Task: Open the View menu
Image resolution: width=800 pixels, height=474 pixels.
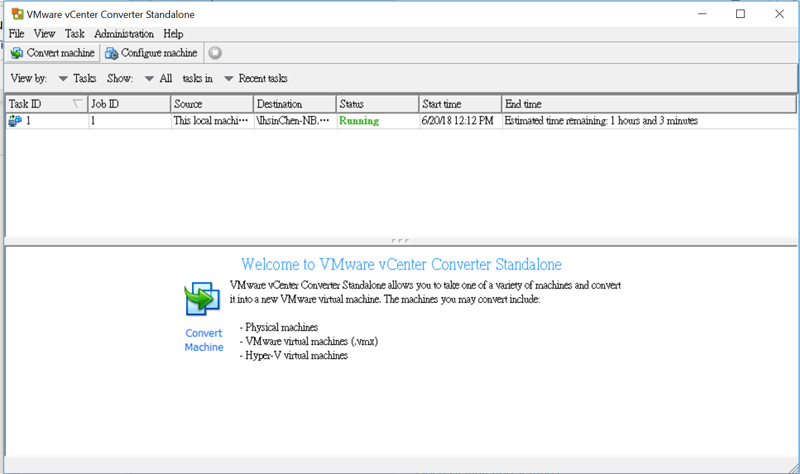Action: click(x=44, y=34)
